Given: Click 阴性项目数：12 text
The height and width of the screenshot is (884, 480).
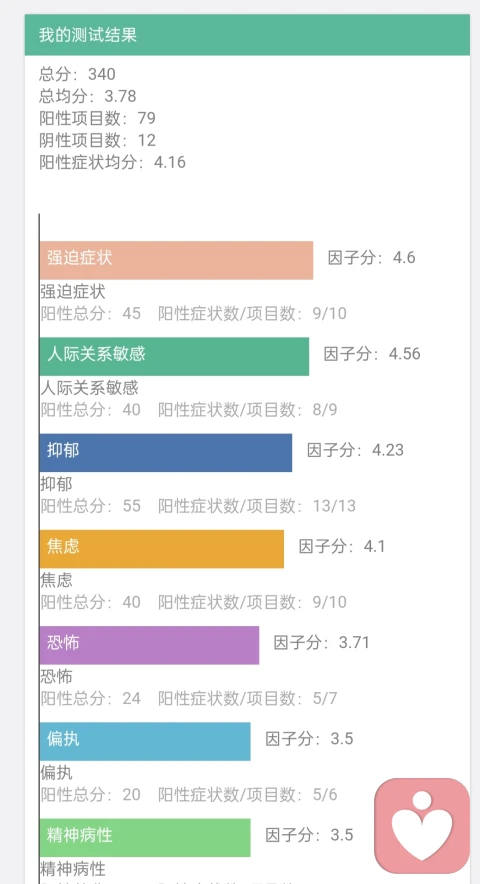Looking at the screenshot, I should point(97,140).
